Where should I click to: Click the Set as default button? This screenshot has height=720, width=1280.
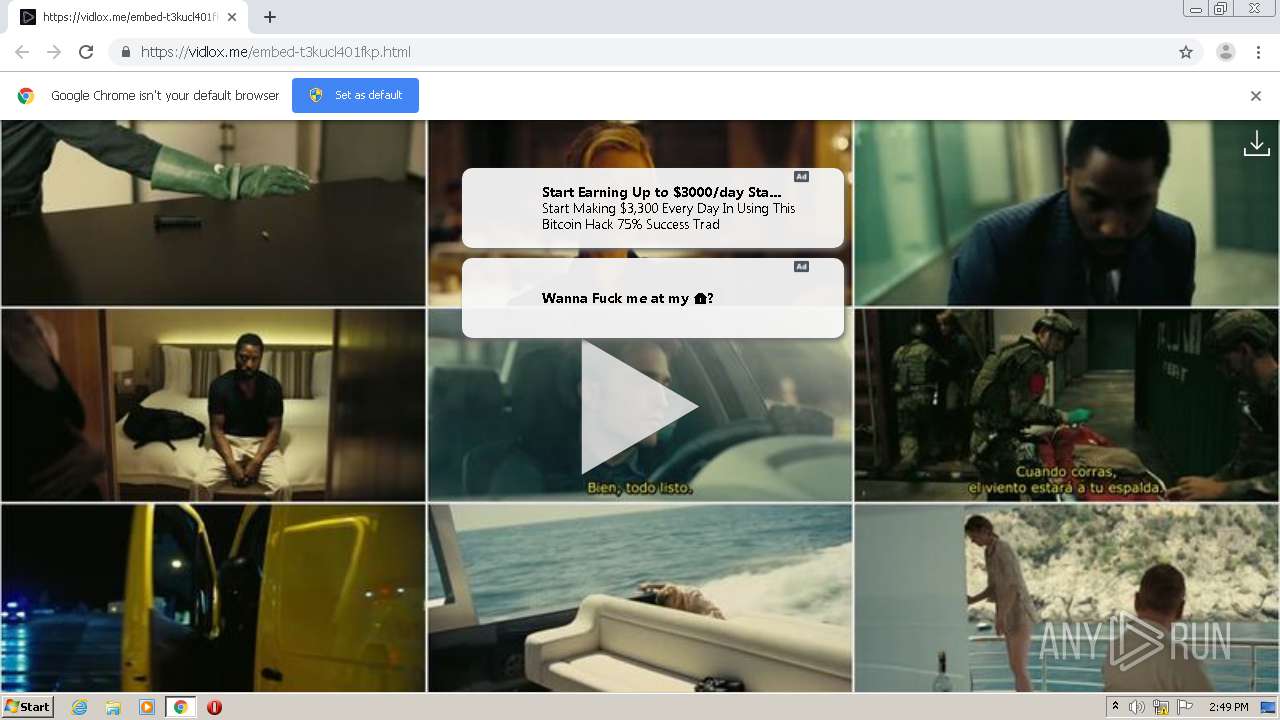pos(355,95)
